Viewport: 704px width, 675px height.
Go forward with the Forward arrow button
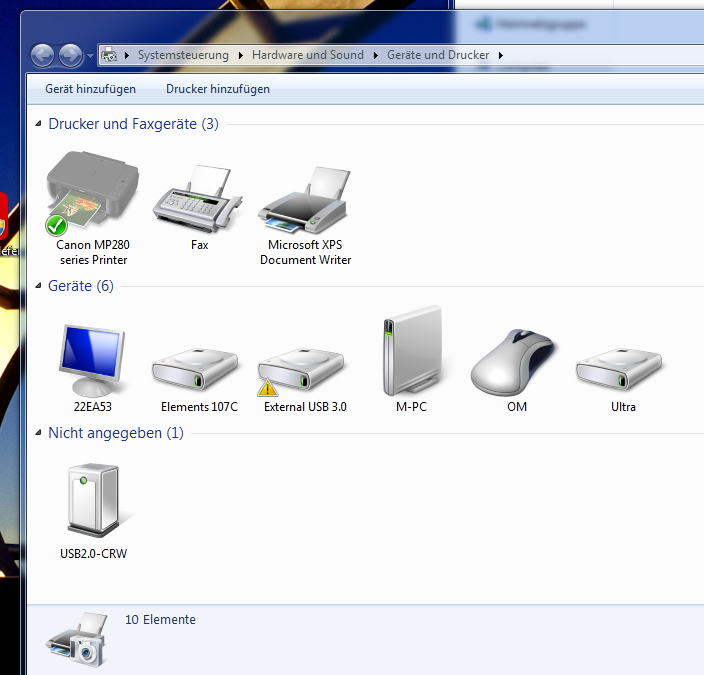70,56
